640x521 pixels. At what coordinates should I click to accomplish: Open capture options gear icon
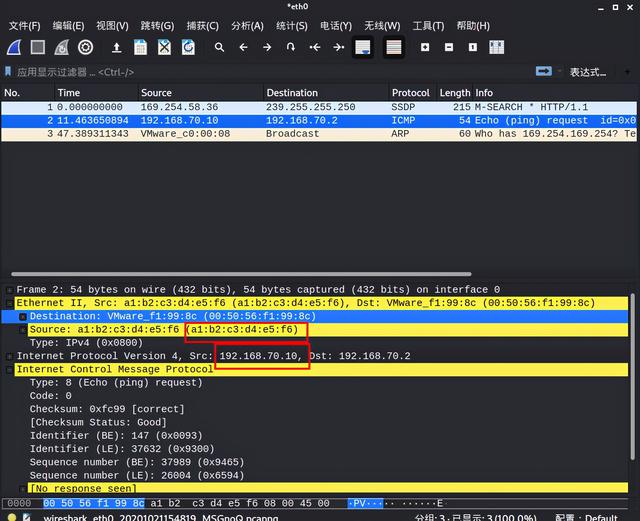85,47
